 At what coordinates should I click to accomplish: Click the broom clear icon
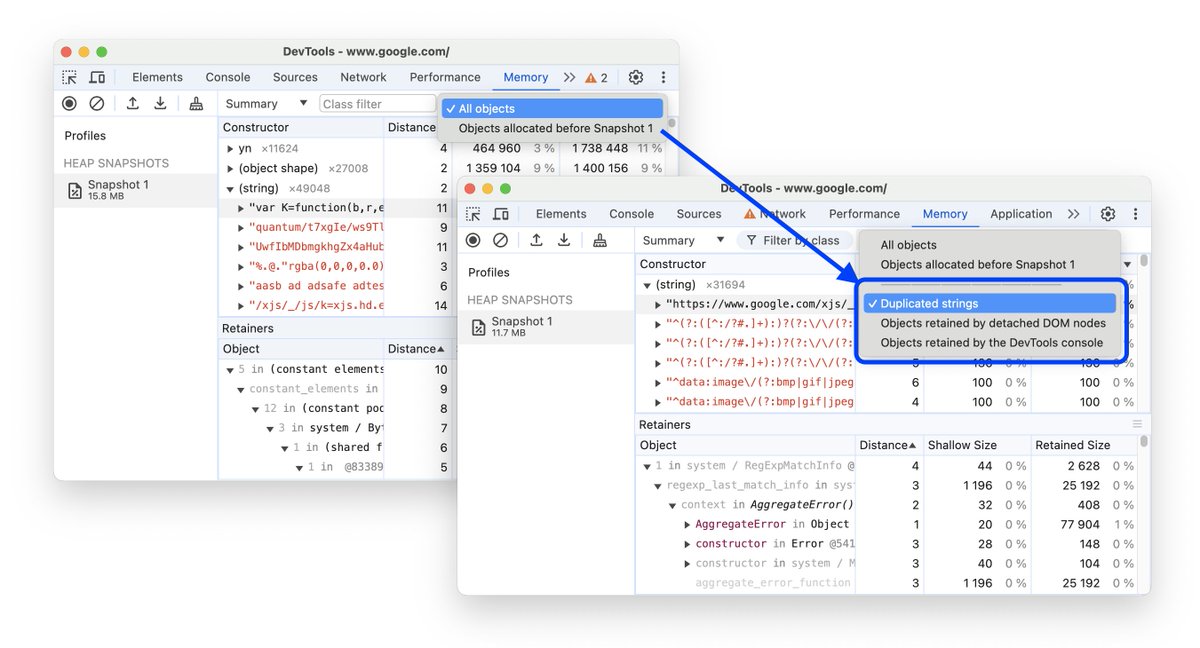click(x=598, y=240)
